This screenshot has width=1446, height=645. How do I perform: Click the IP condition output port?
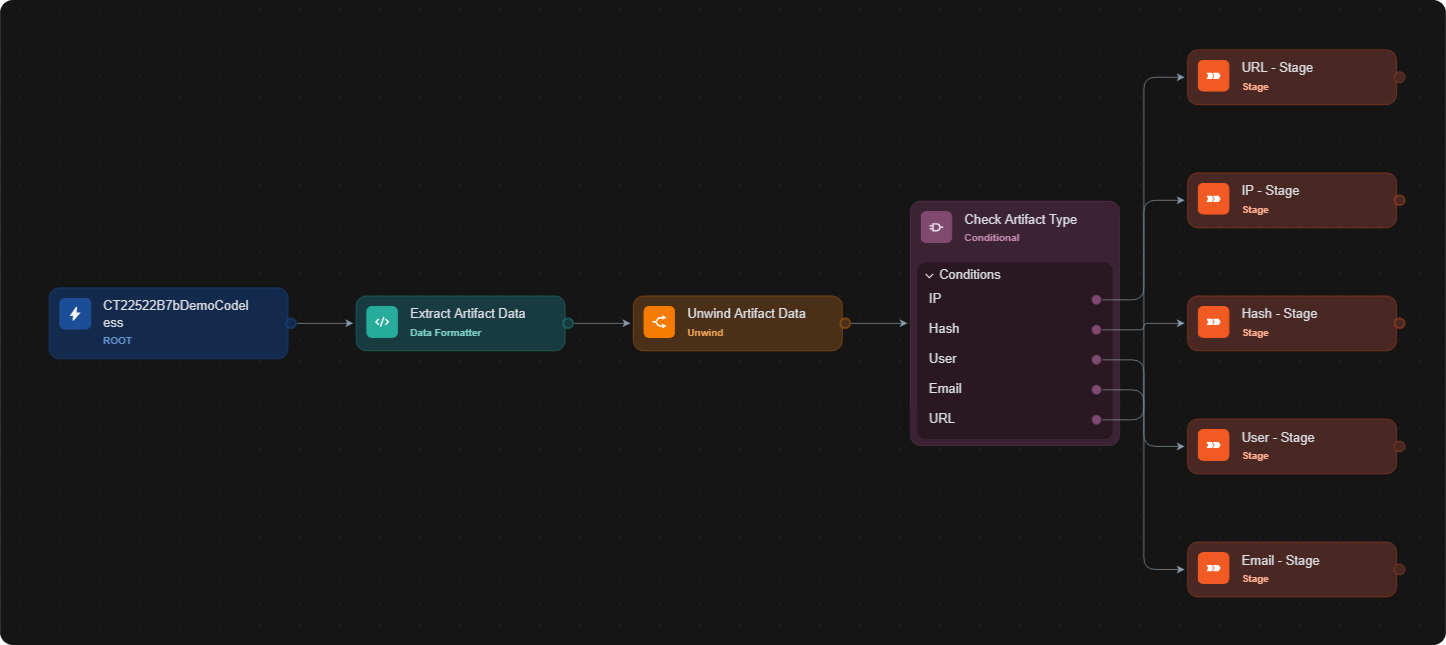(x=1096, y=299)
